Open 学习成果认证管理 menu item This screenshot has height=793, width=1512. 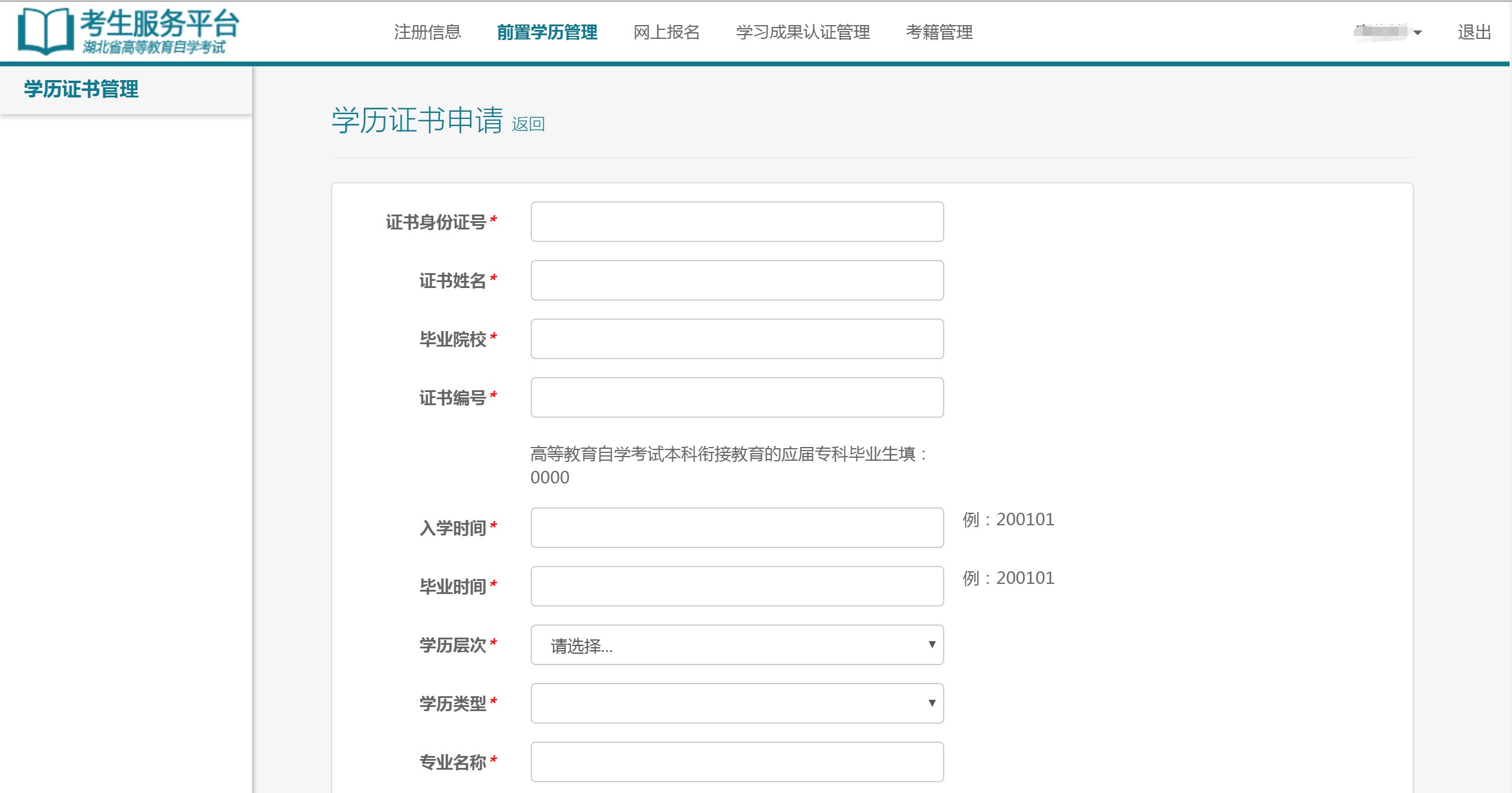803,32
